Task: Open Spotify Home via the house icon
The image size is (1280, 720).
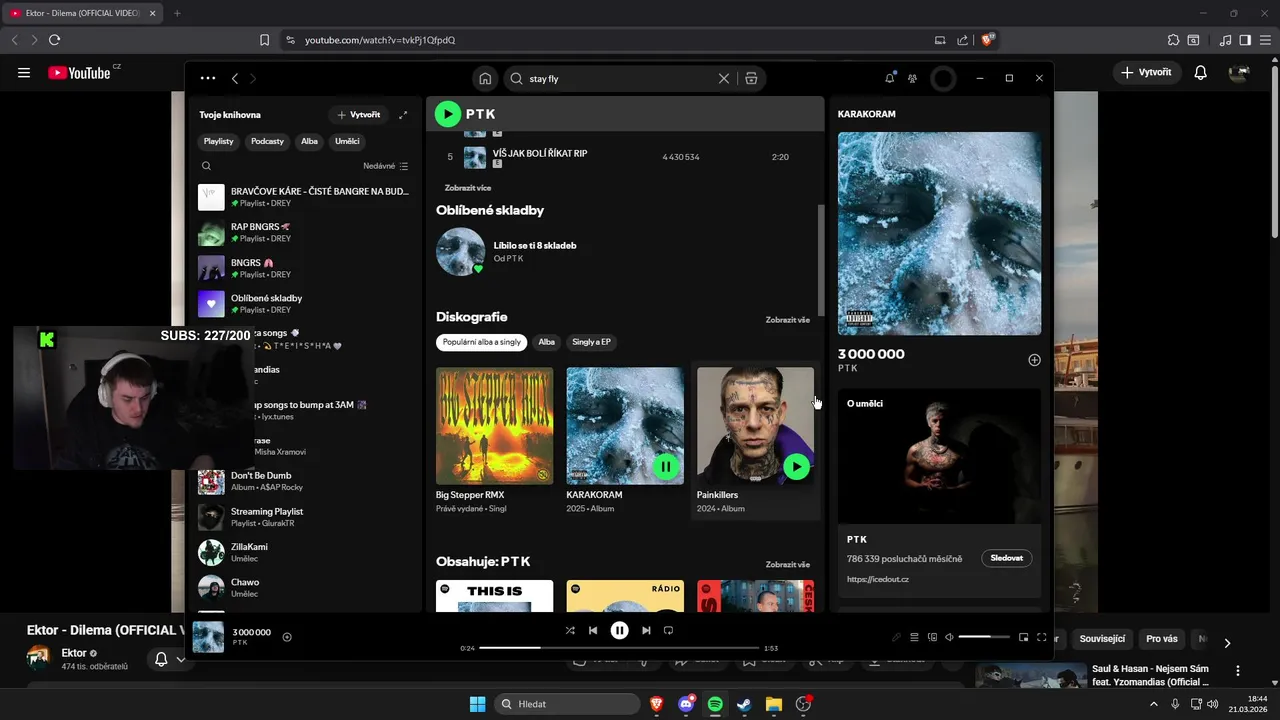Action: [485, 78]
